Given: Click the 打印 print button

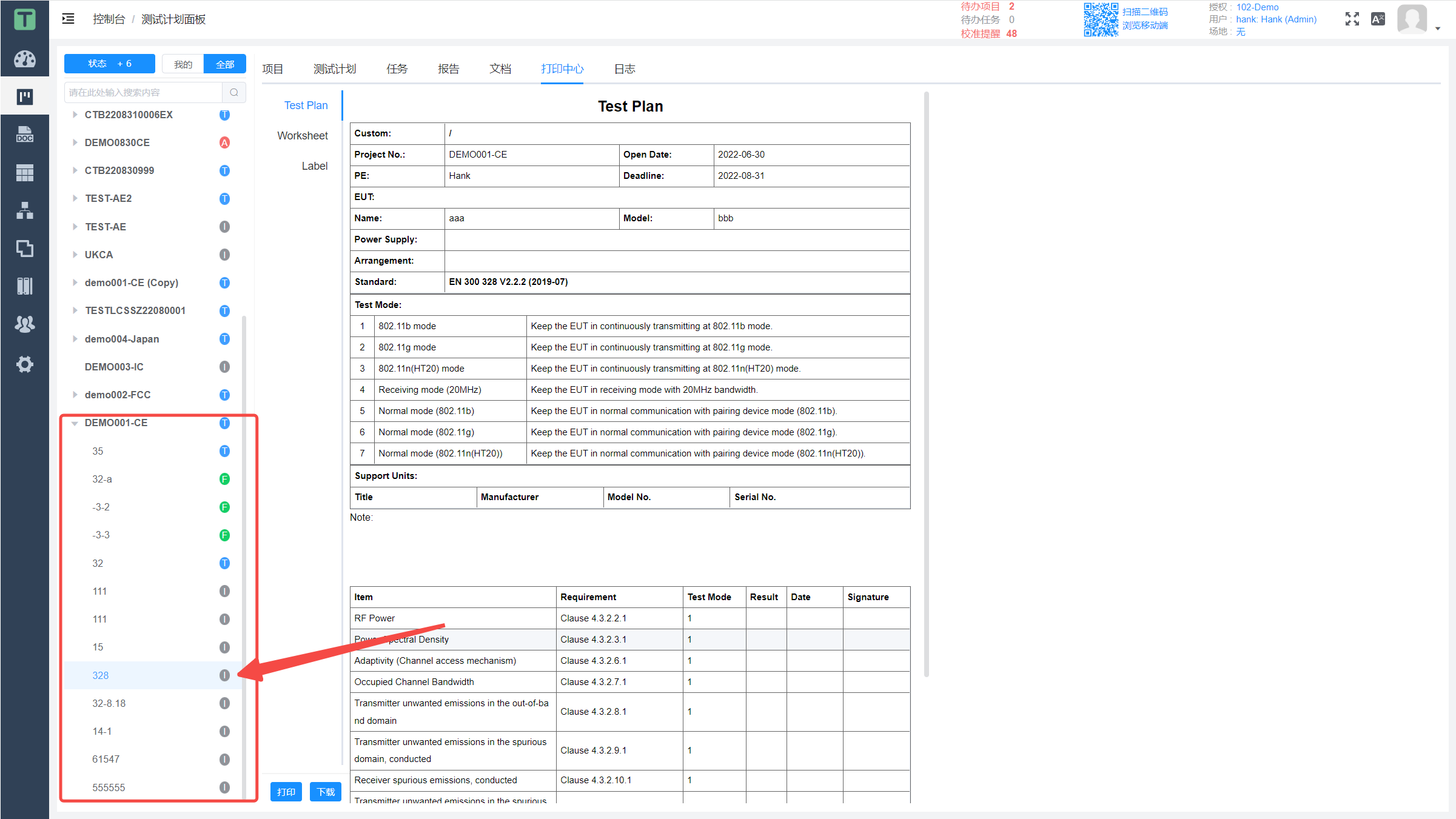Looking at the screenshot, I should pos(286,792).
